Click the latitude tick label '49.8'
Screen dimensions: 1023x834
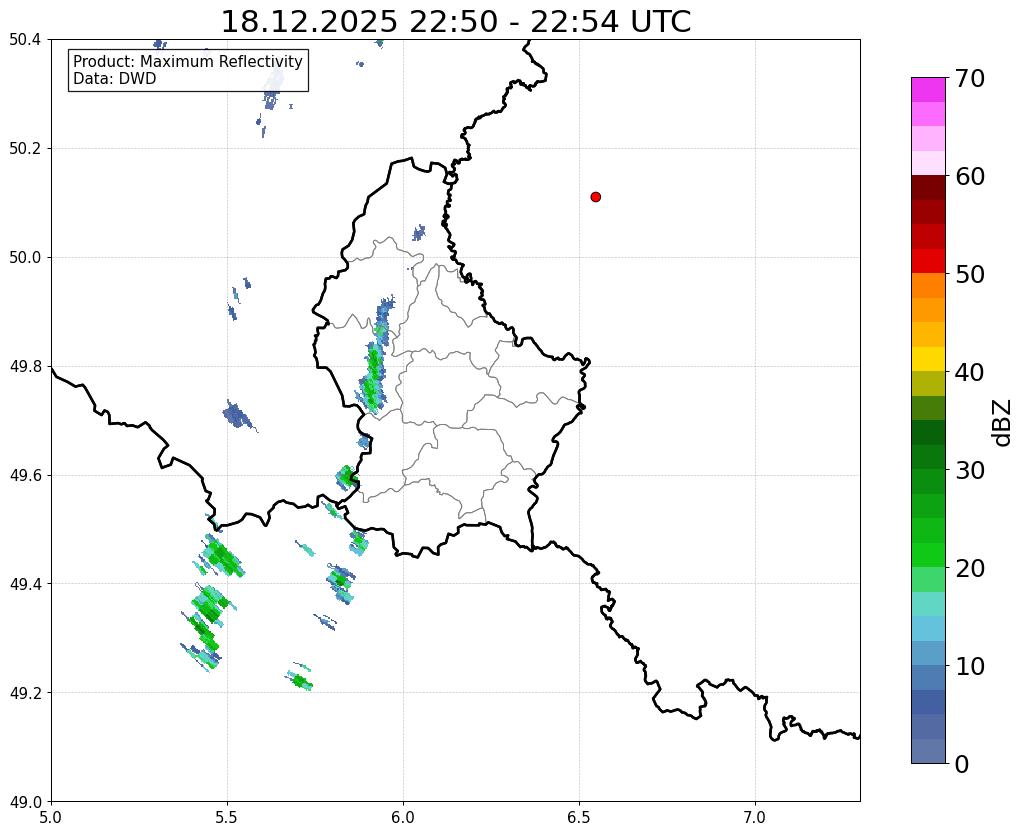pos(25,367)
